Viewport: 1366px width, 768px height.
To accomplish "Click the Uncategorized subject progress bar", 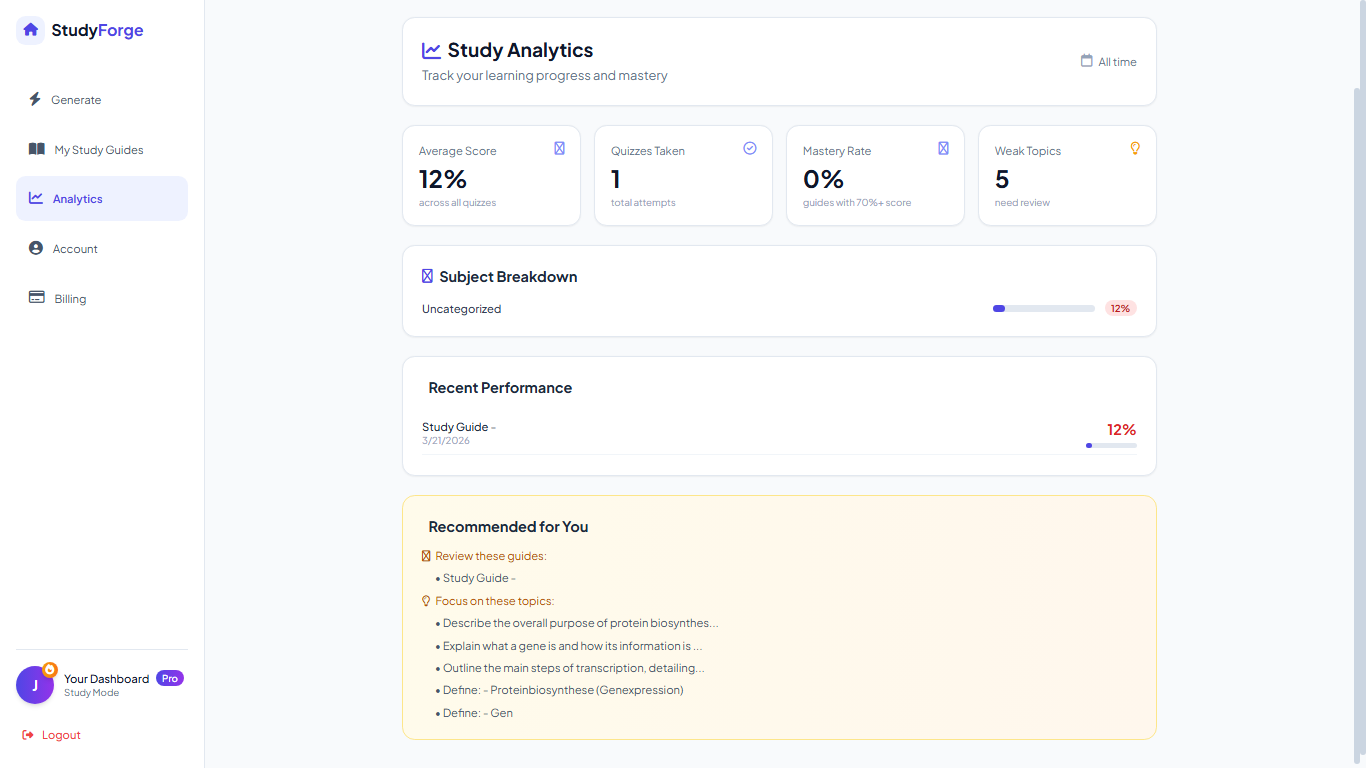I will click(1043, 308).
